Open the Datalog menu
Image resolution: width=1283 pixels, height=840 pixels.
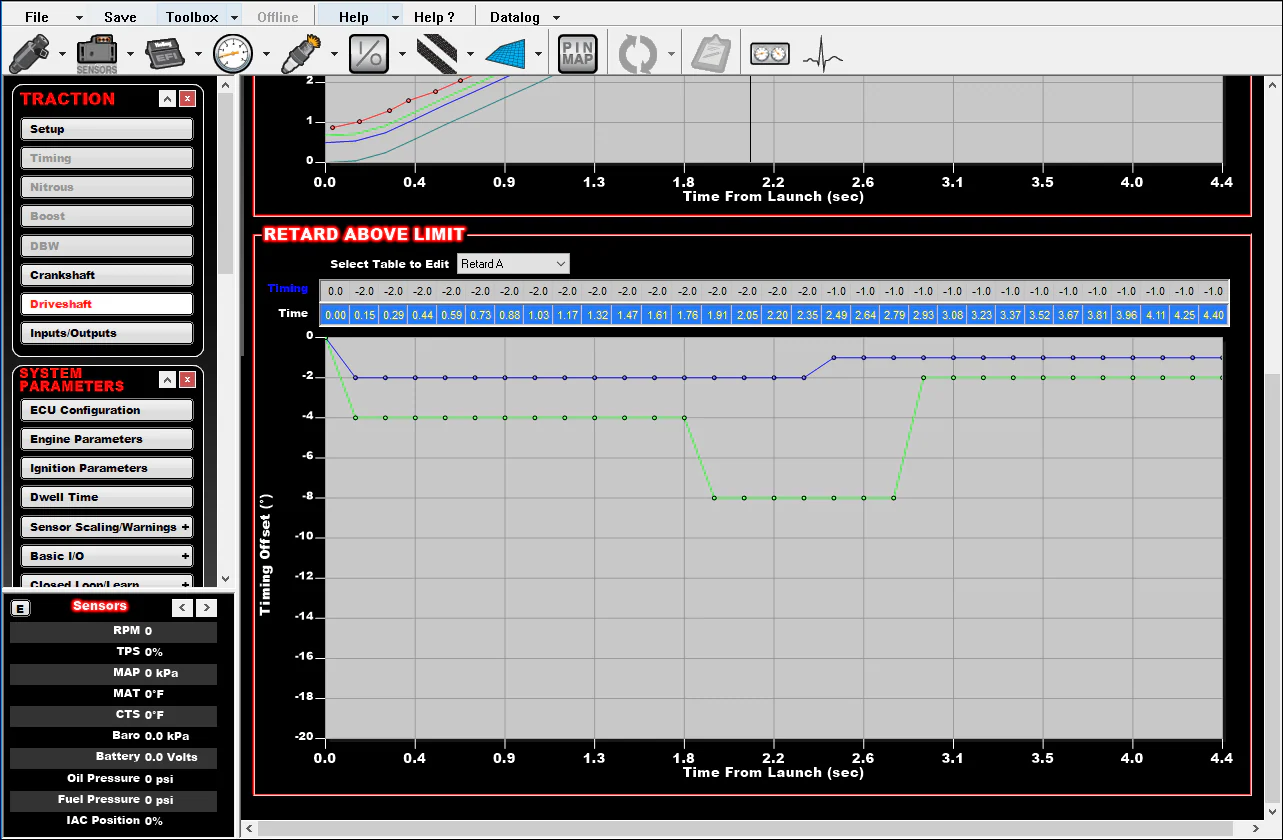pyautogui.click(x=513, y=16)
